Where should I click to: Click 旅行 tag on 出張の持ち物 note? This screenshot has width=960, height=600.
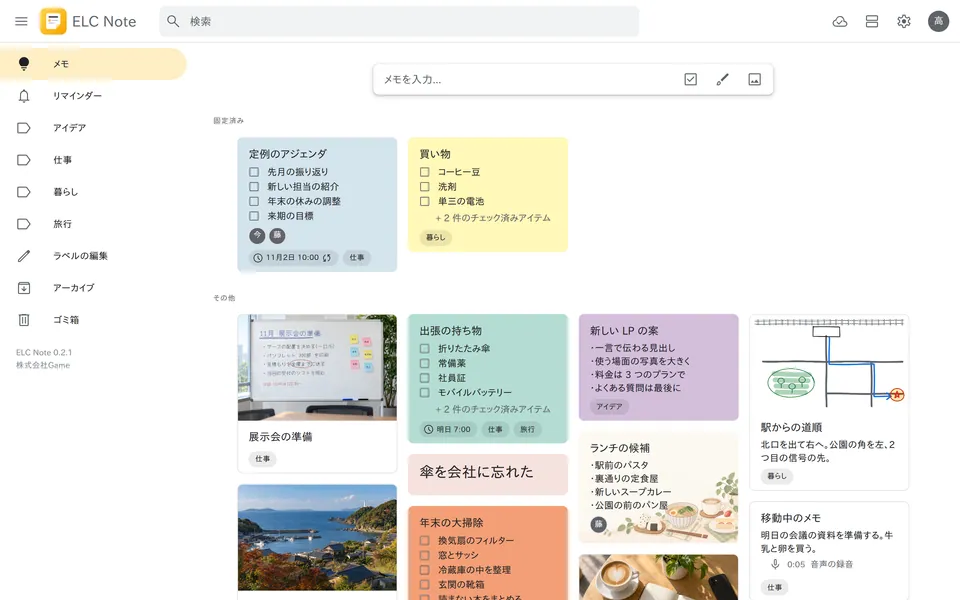click(x=527, y=430)
